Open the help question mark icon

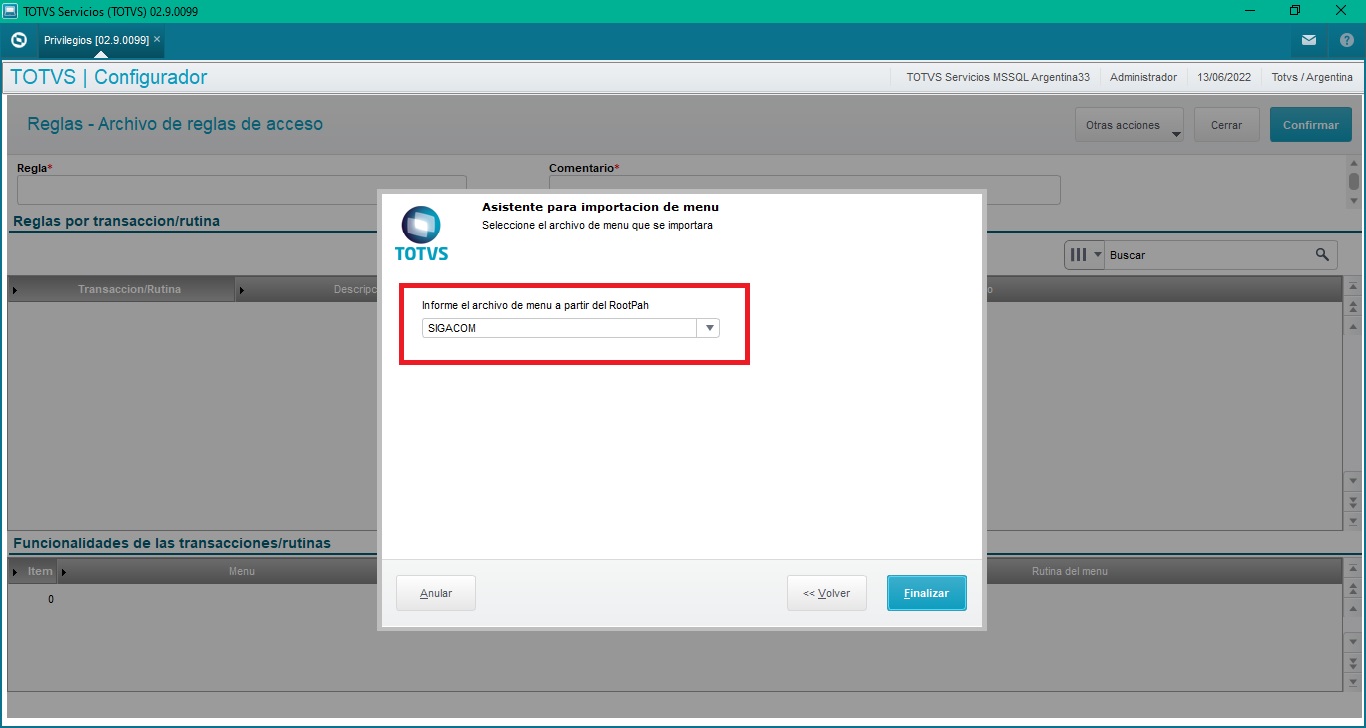click(x=1347, y=40)
